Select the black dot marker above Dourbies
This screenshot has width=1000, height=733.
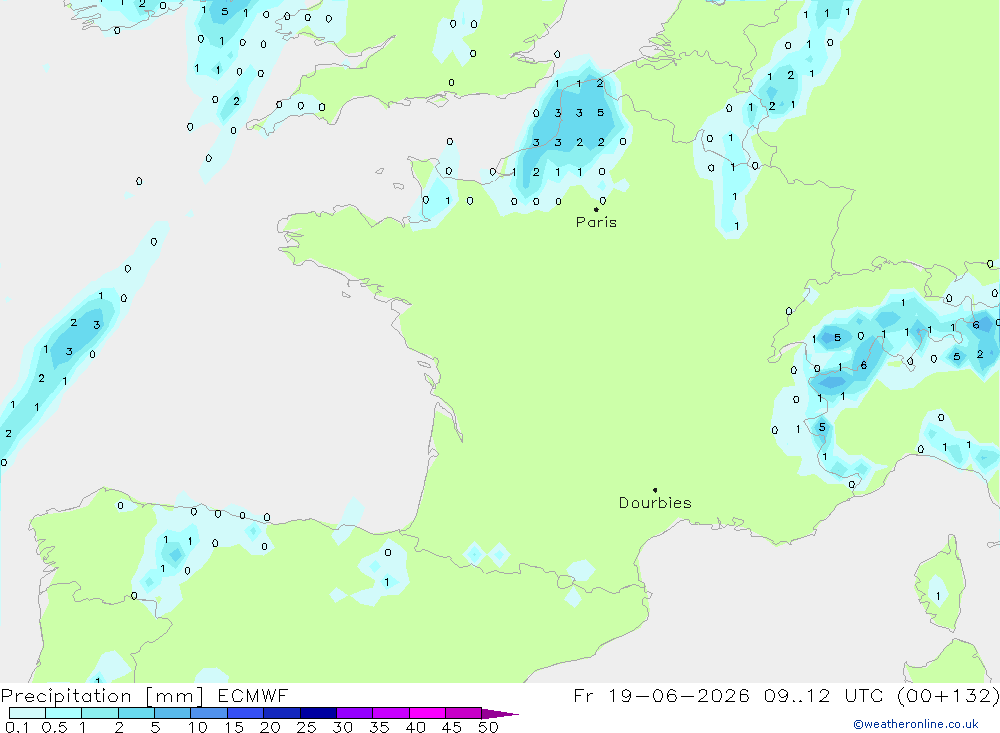[655, 490]
